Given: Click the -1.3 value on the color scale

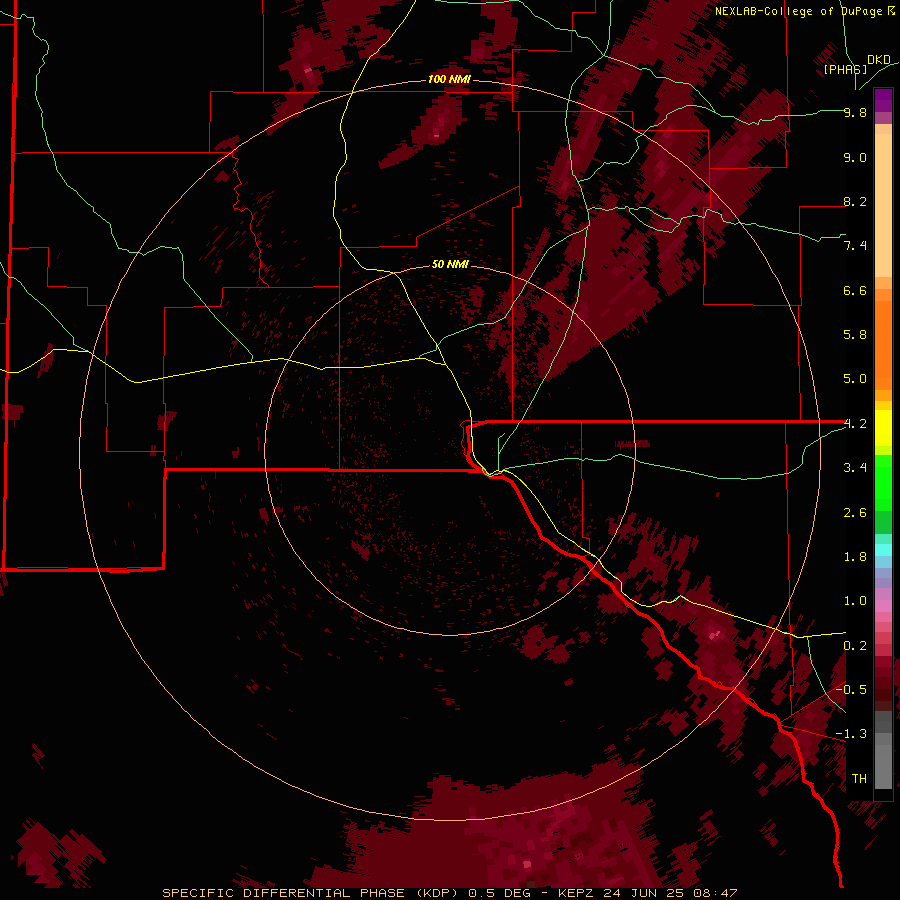Looking at the screenshot, I should tap(851, 734).
